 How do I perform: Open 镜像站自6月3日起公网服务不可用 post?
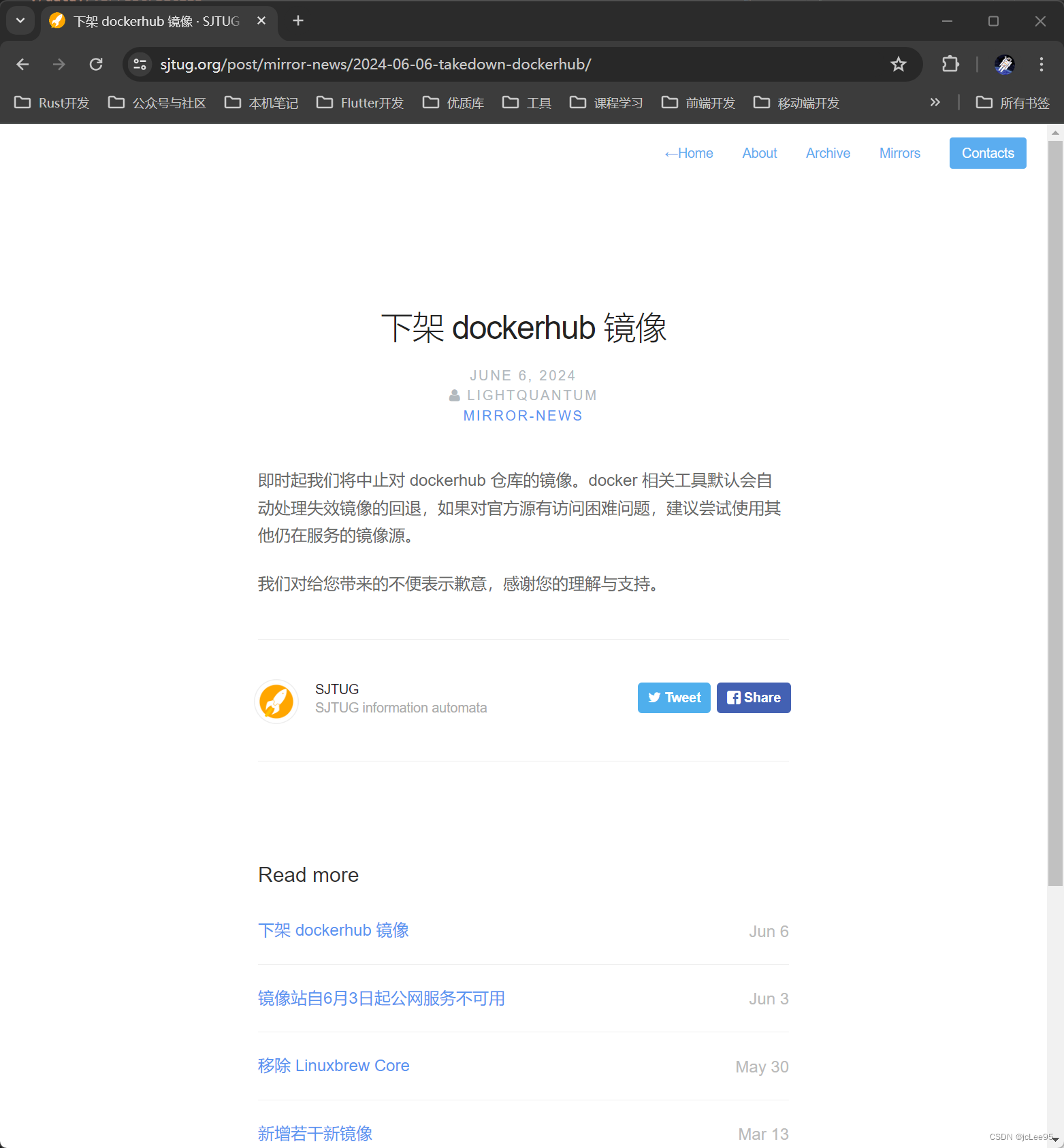(381, 998)
